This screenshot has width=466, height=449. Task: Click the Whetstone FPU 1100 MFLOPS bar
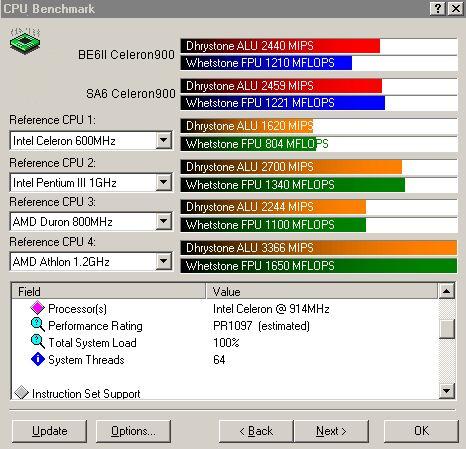(273, 225)
